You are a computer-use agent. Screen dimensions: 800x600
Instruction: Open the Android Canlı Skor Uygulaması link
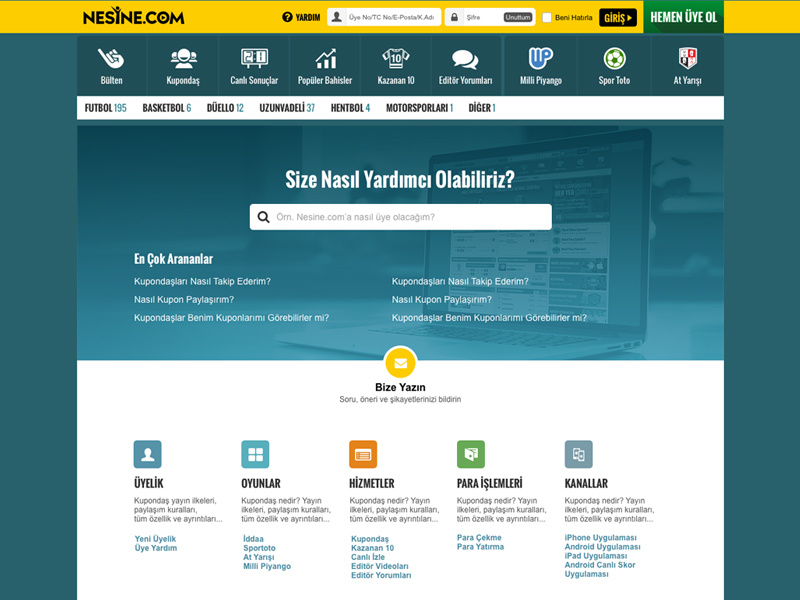coord(600,569)
